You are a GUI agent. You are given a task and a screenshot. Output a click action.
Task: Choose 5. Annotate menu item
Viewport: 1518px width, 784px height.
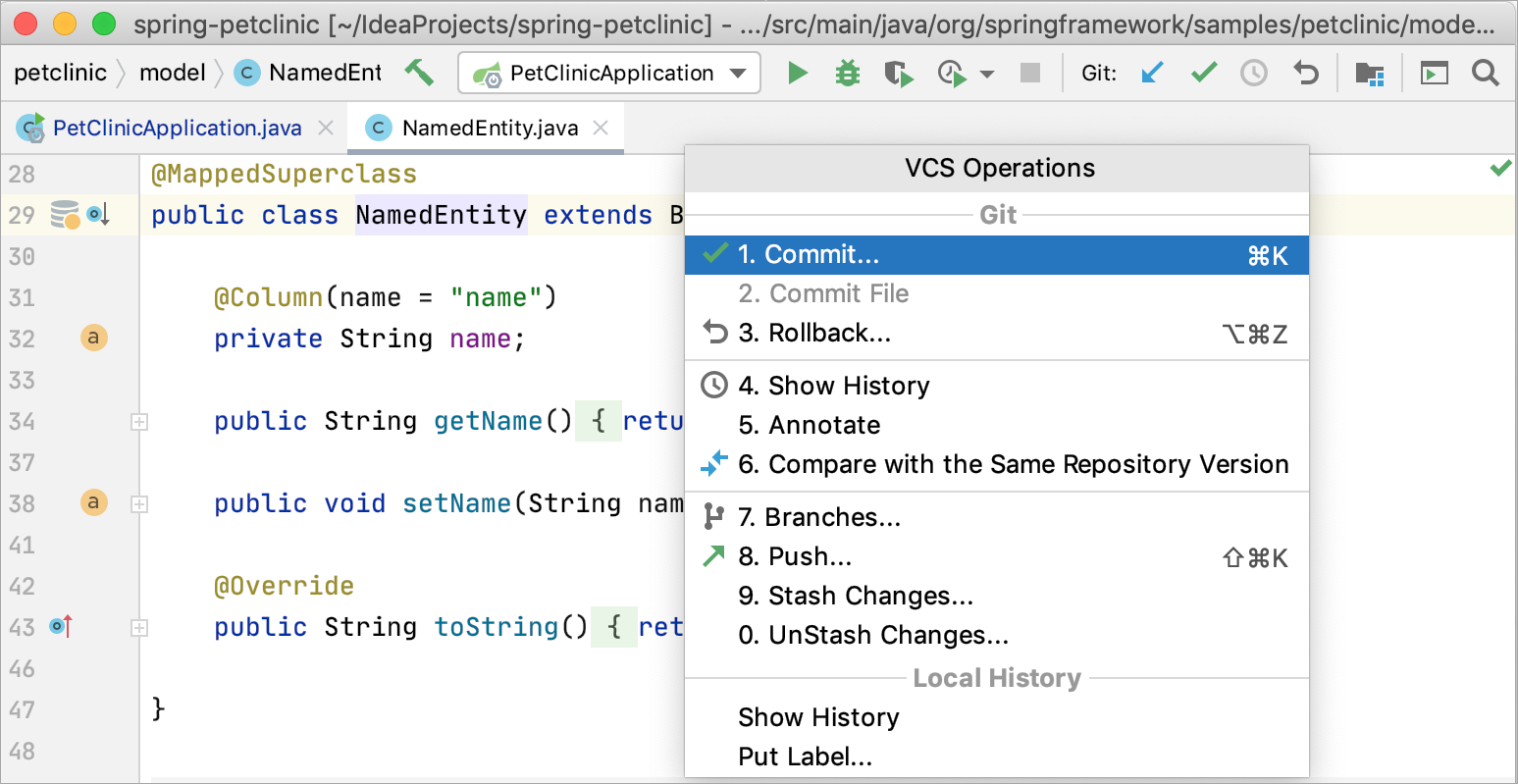point(997,425)
